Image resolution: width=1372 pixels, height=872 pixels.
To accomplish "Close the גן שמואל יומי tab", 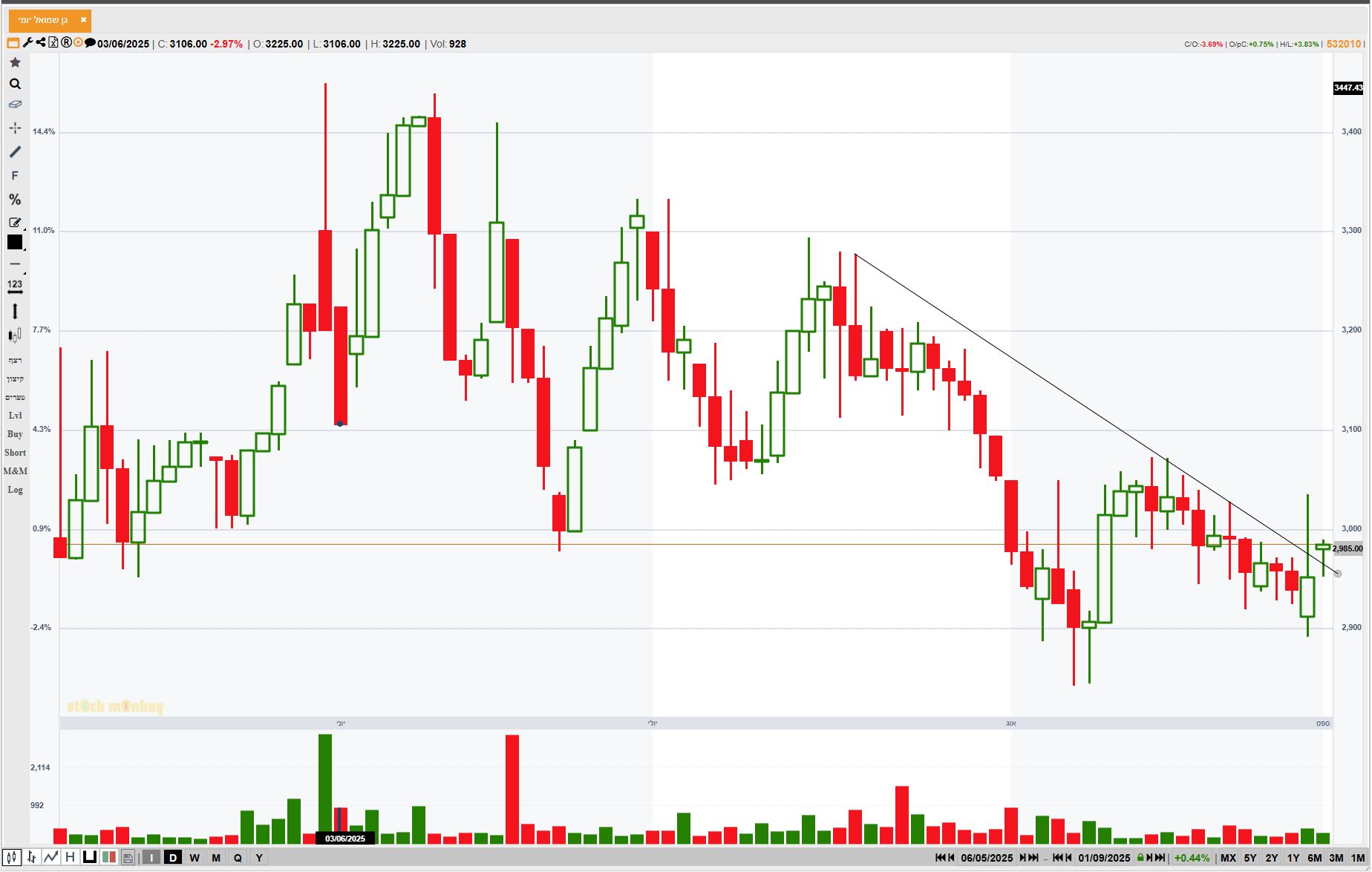I will coord(83,20).
